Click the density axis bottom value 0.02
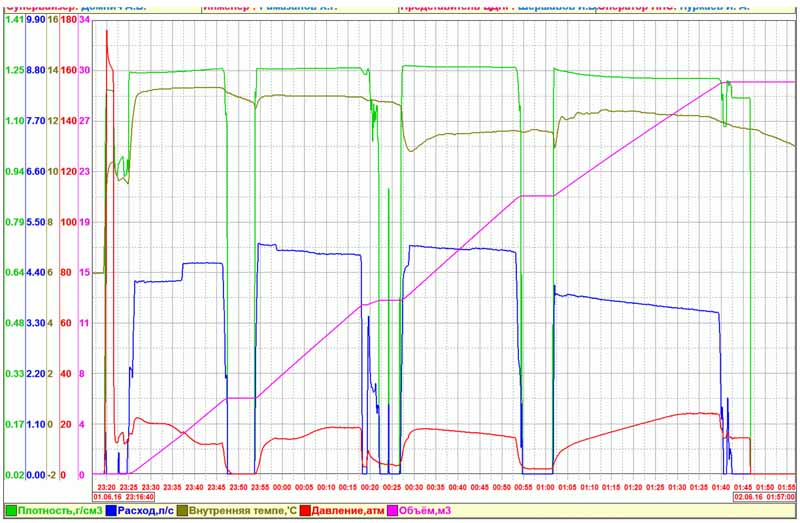 tap(14, 475)
